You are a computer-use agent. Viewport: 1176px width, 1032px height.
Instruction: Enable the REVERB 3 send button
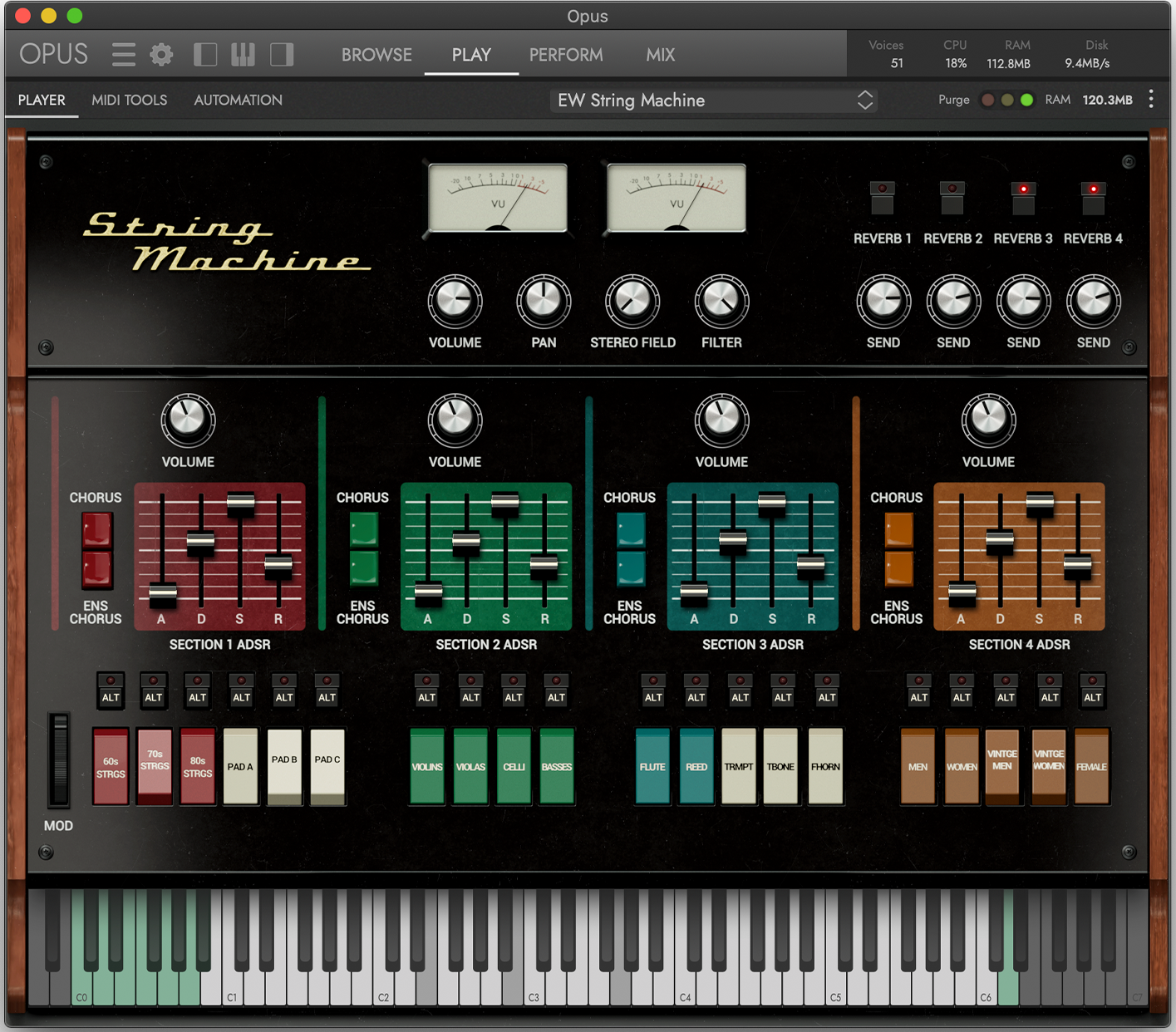tap(1023, 198)
